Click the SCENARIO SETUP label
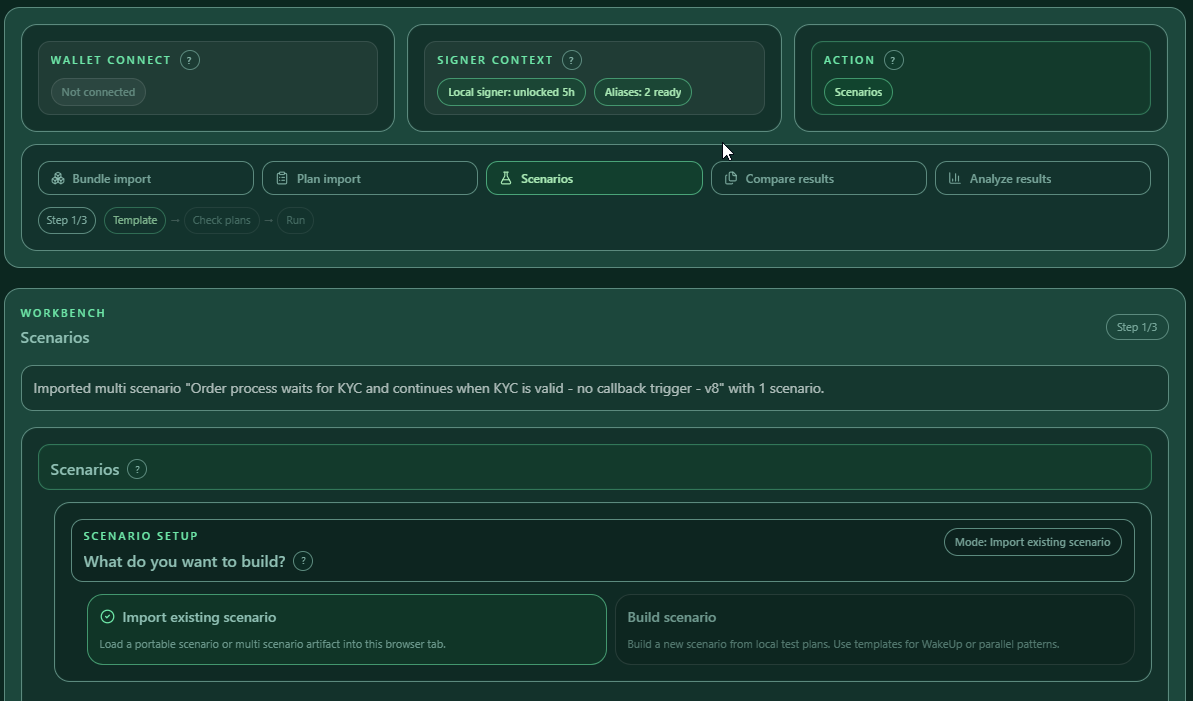Screen dimensions: 1193x701 coord(141,536)
